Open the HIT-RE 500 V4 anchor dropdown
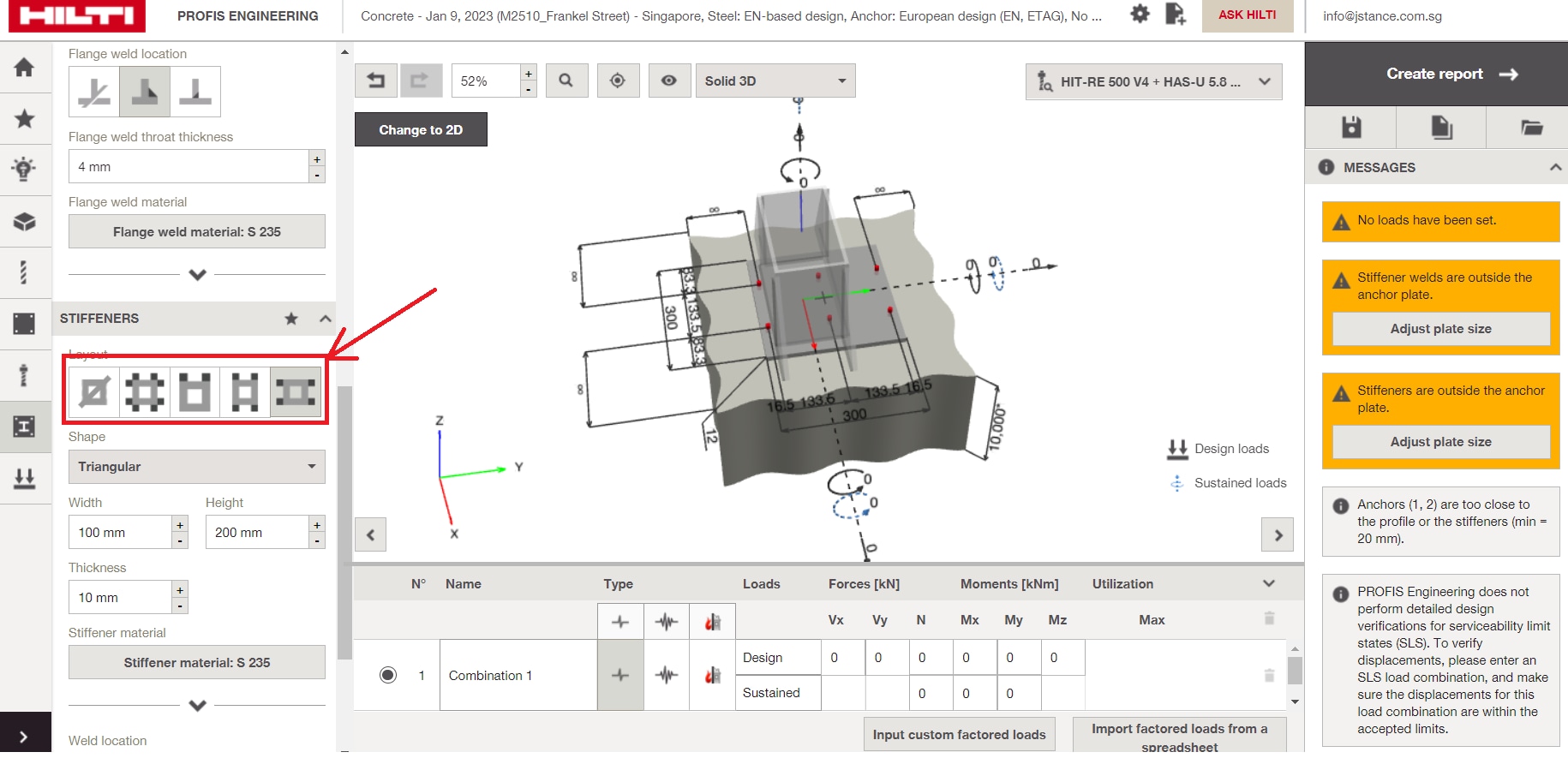 click(1152, 81)
